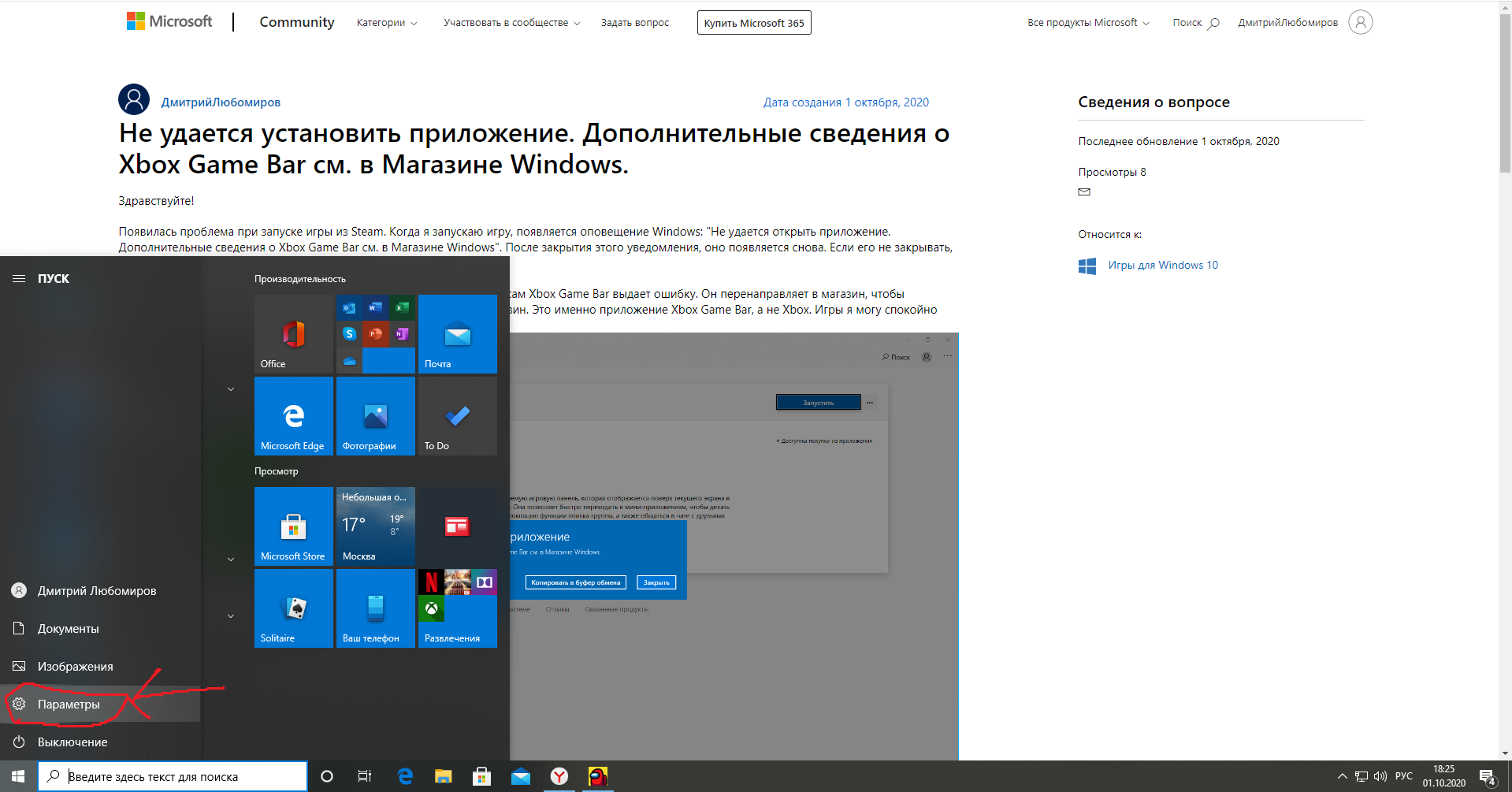Open the Развлечения folder tile
The width and height of the screenshot is (1512, 792).
pos(458,608)
